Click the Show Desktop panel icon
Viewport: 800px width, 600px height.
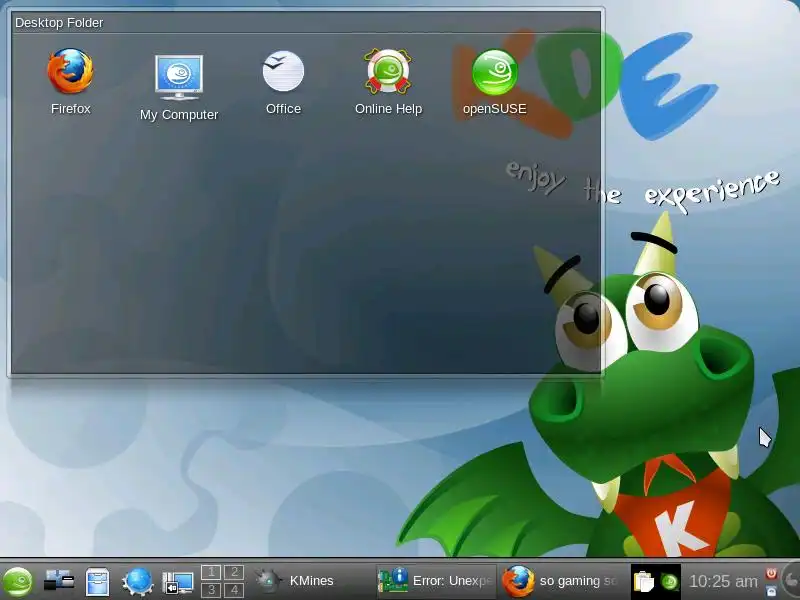(59, 581)
